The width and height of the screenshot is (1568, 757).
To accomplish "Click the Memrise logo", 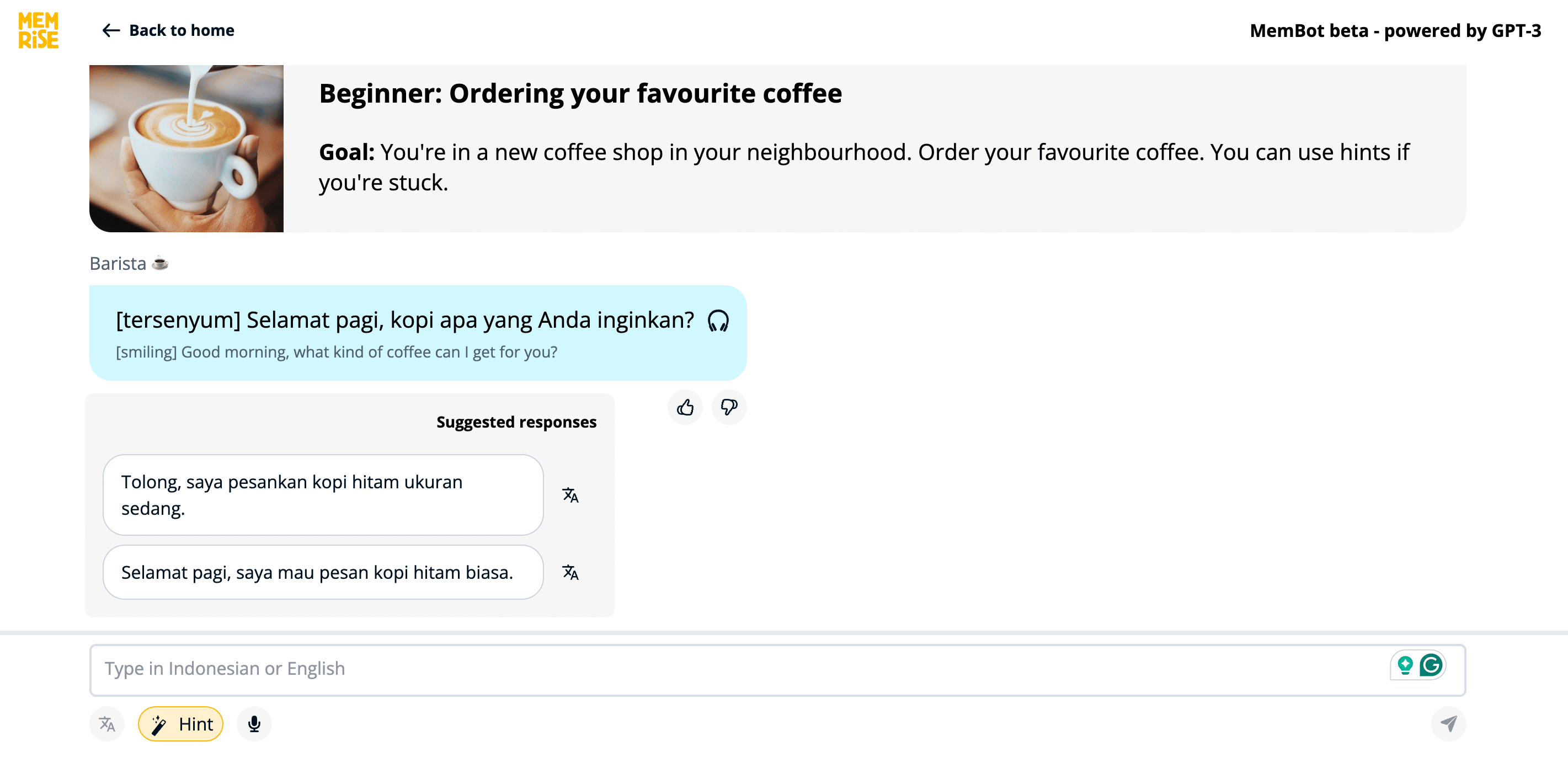I will [39, 30].
